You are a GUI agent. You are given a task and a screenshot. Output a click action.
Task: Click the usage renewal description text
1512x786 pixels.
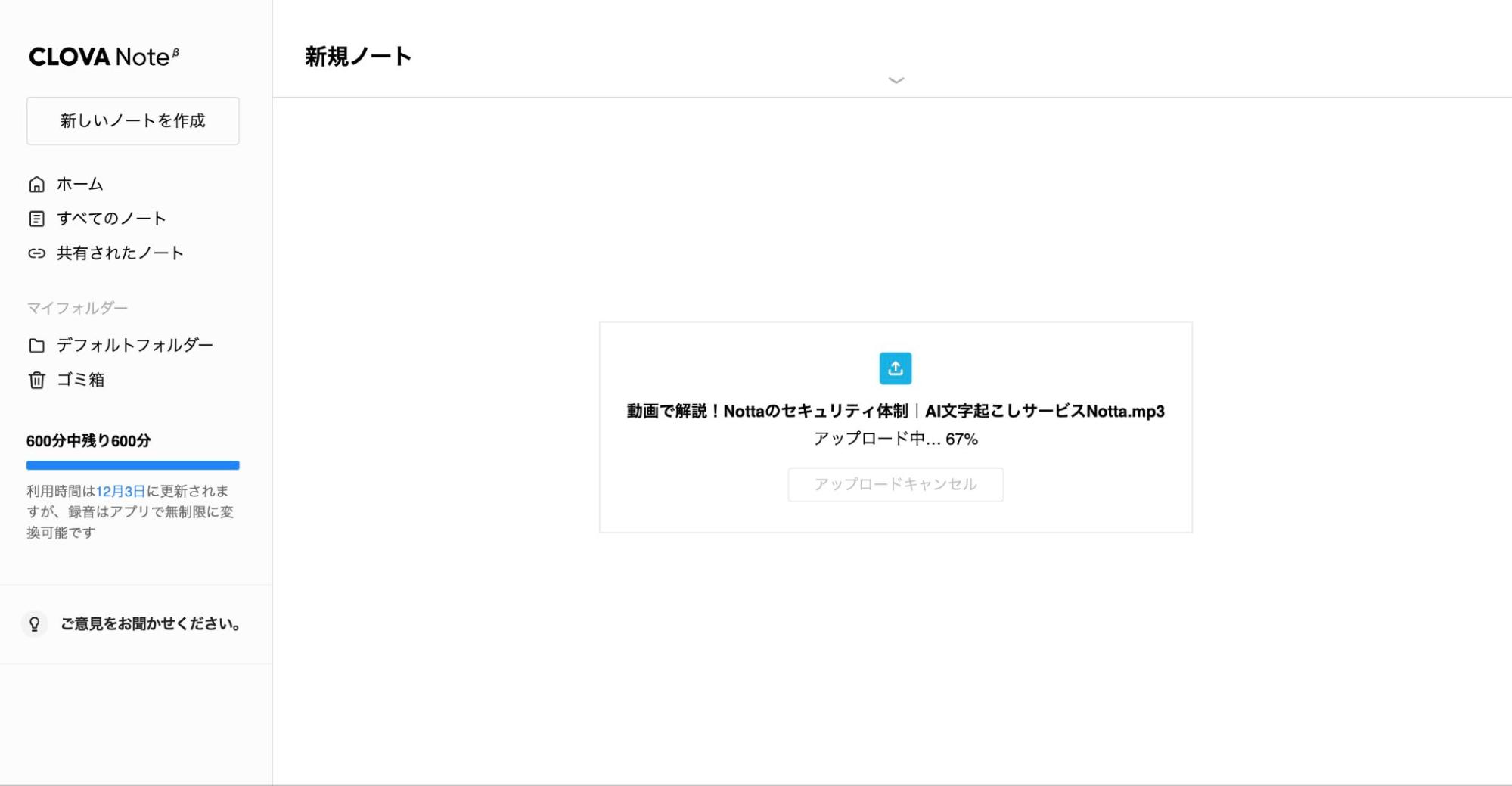point(130,512)
